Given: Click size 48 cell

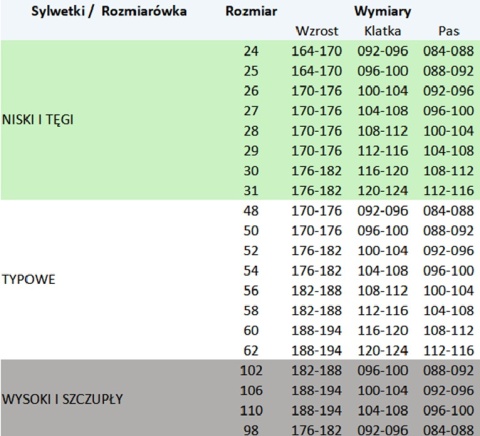Looking at the screenshot, I should (251, 211).
